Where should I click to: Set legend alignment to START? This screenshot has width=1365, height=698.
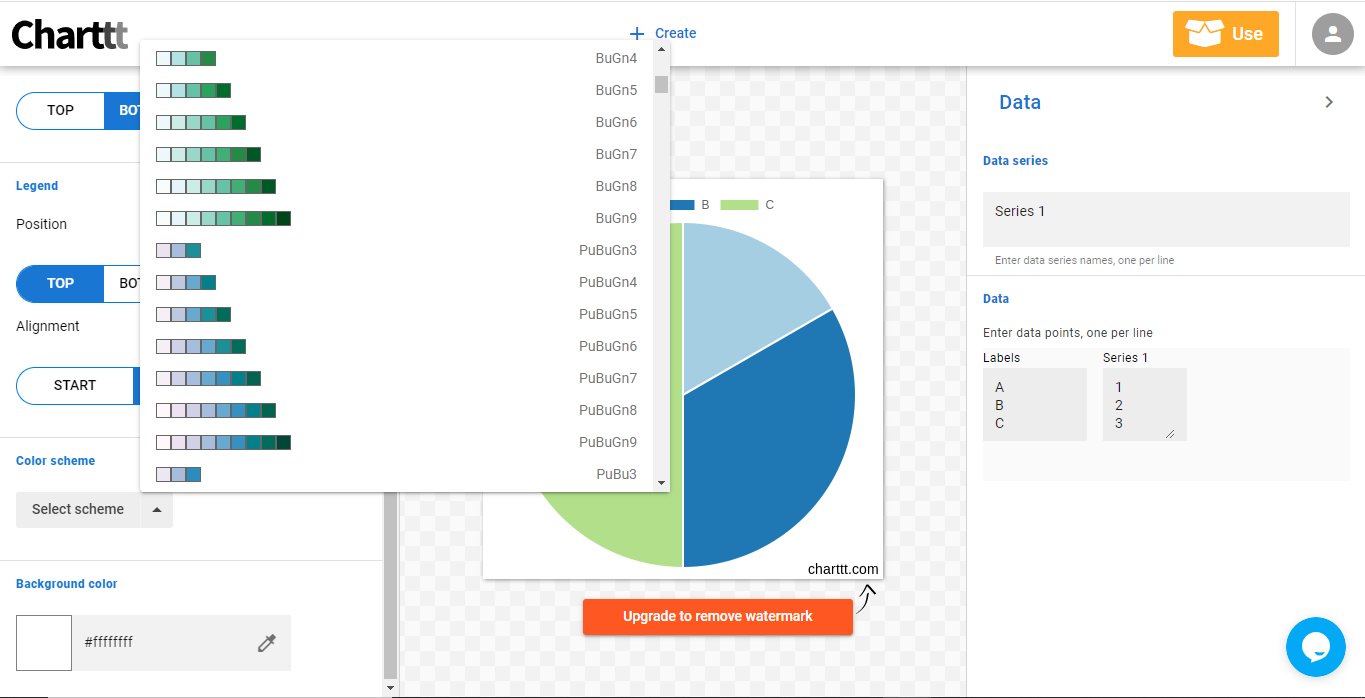point(75,385)
